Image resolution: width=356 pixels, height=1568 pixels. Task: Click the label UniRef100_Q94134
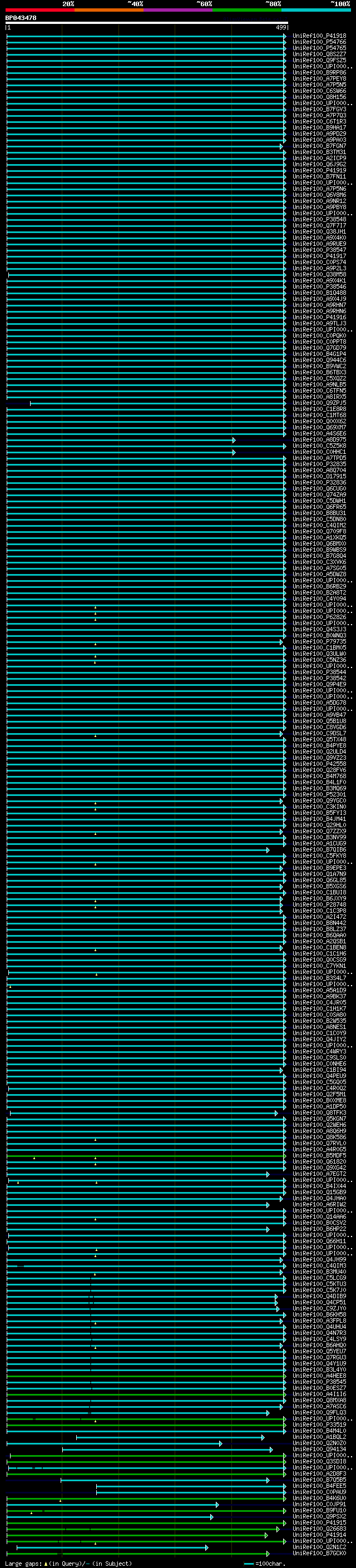click(319, 1450)
